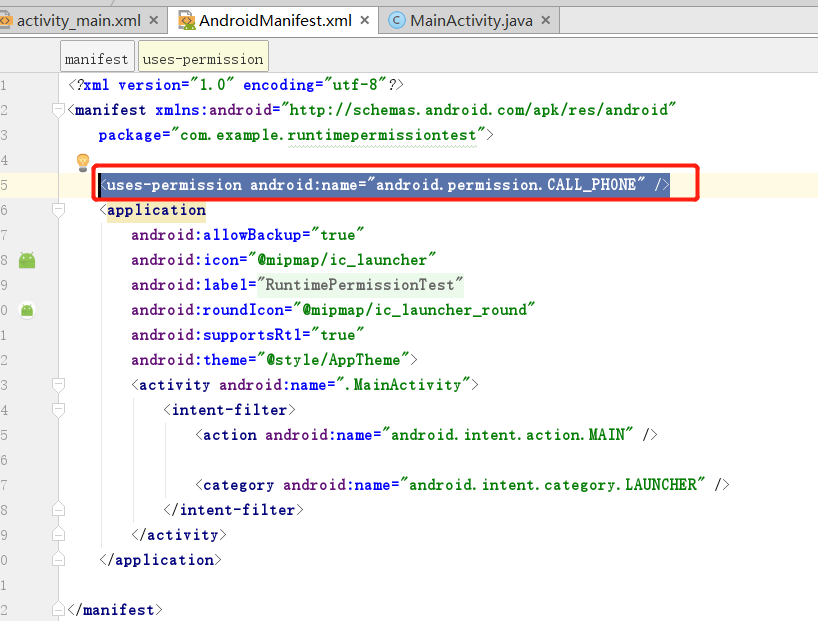
Task: Select the AndroidManifest.xml tab
Action: pyautogui.click(x=275, y=21)
